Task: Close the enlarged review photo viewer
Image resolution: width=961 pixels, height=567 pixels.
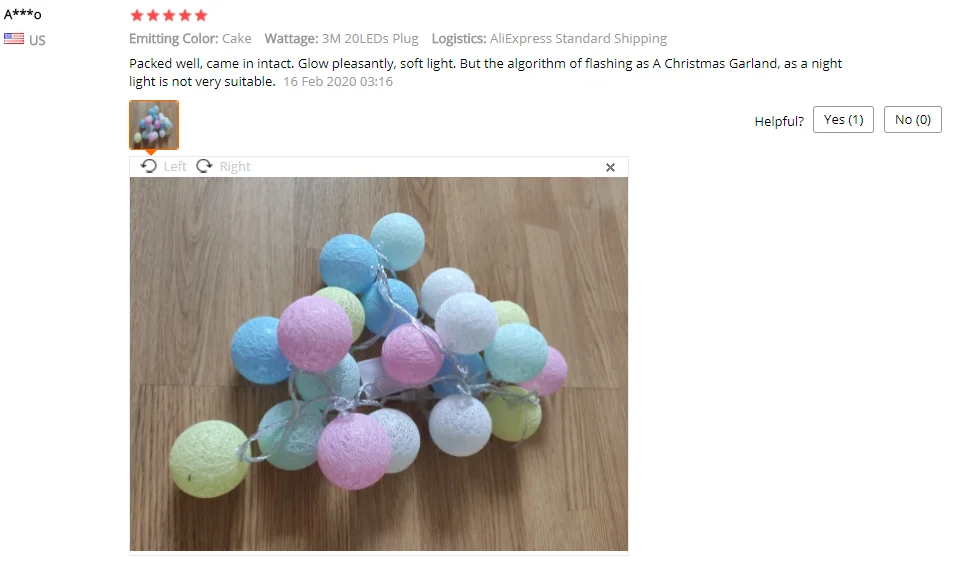Action: coord(610,167)
